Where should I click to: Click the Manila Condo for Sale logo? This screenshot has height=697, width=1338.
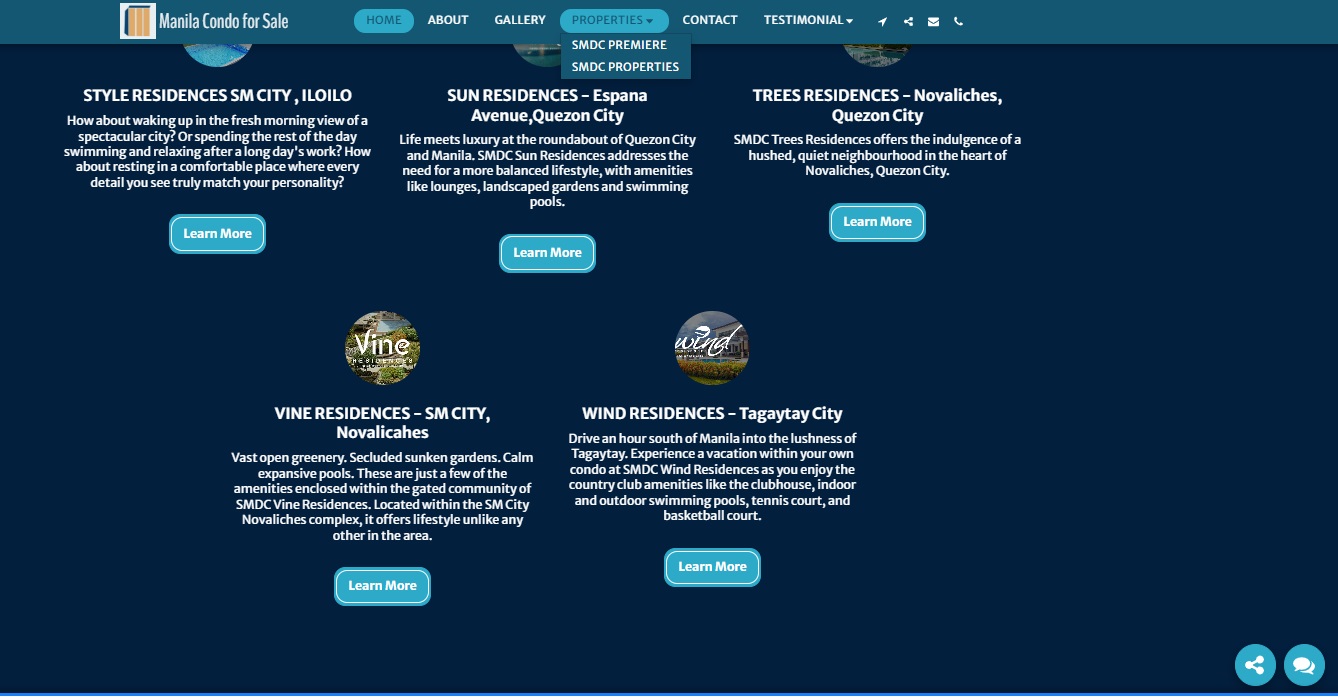point(204,20)
